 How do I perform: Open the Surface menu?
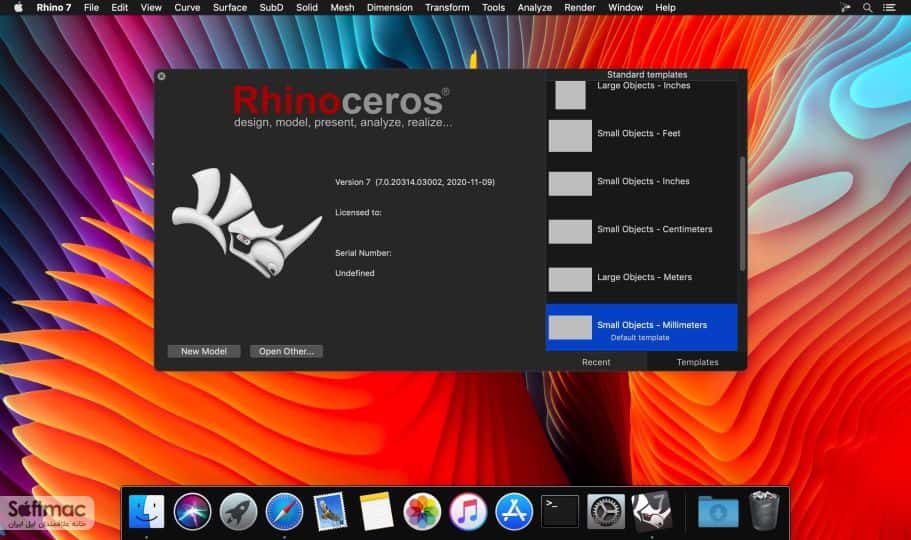click(229, 8)
